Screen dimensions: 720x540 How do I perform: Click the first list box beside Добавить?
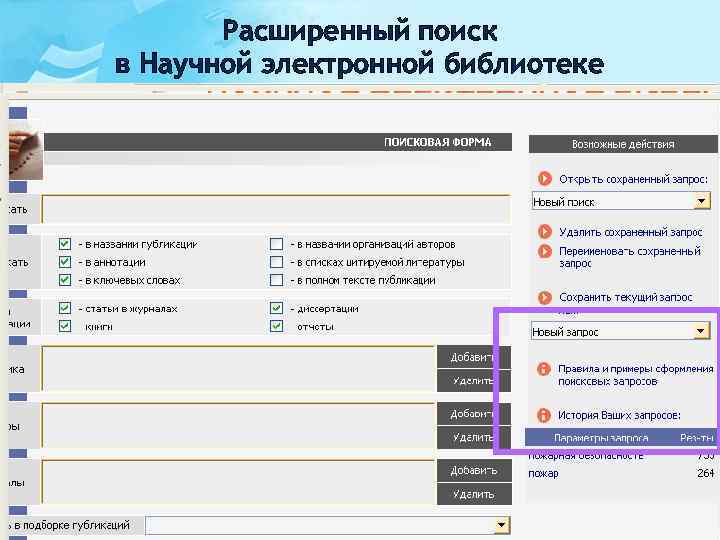point(238,369)
